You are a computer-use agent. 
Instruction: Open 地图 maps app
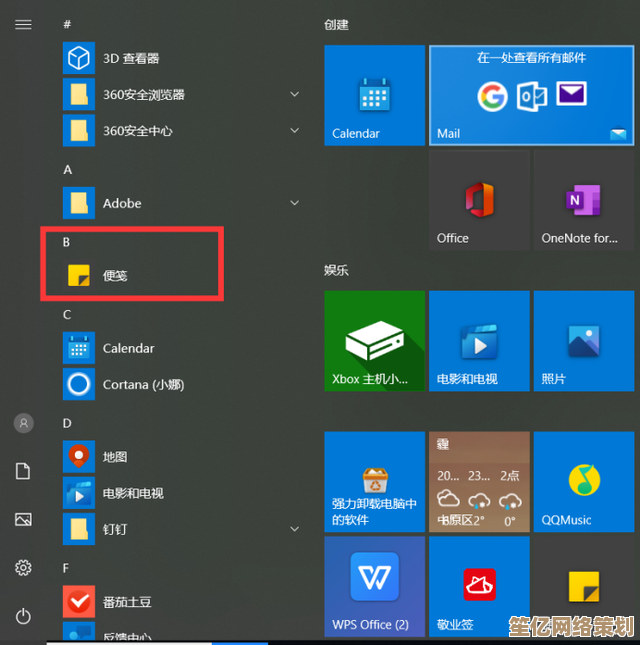click(114, 457)
